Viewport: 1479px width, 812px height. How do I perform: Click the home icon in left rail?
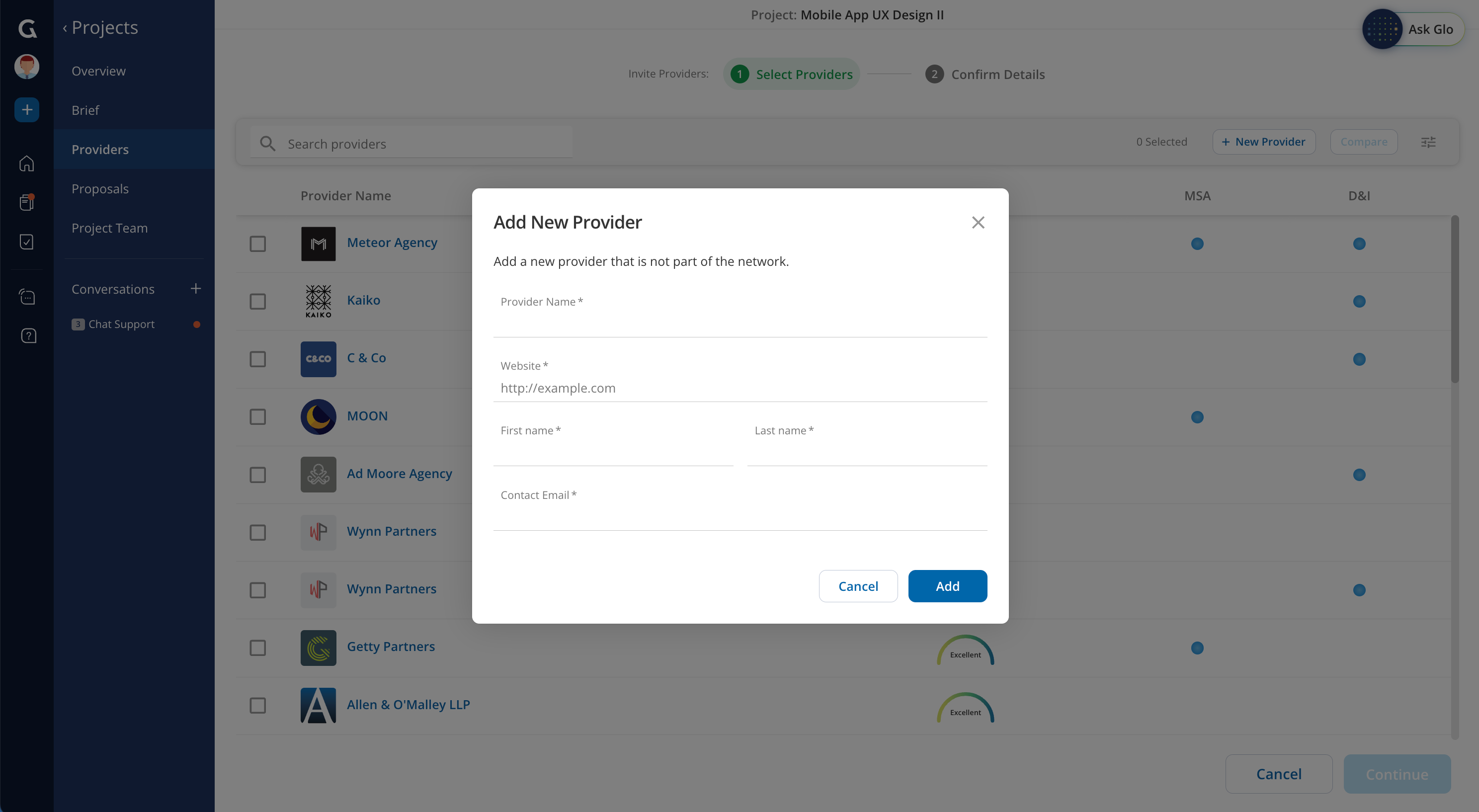click(26, 164)
